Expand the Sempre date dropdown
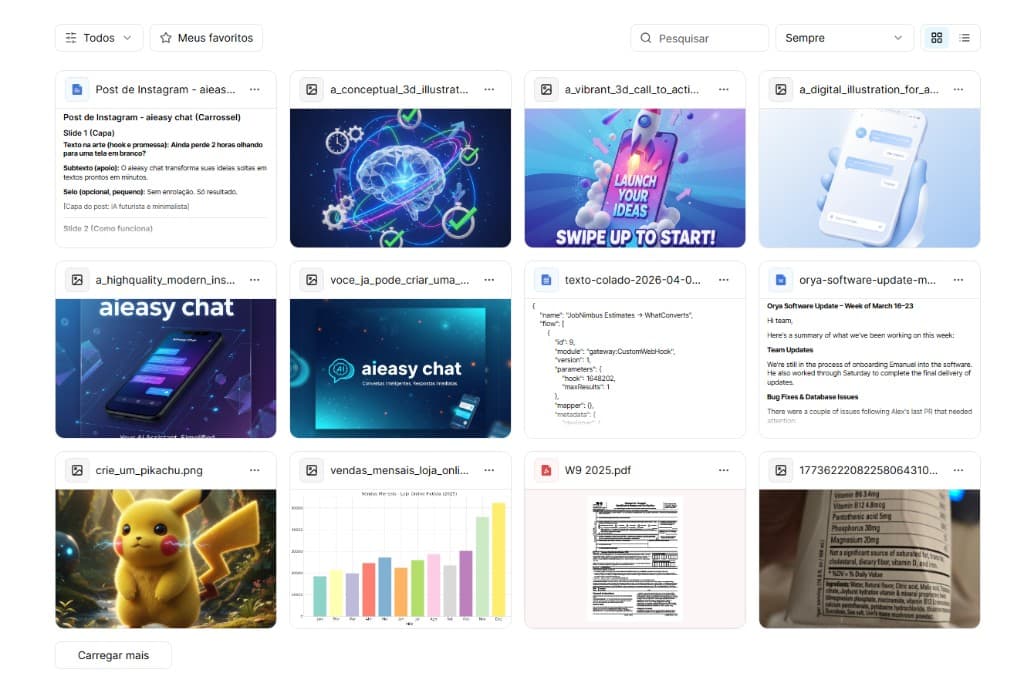Viewport: 1024px width, 700px height. tap(844, 38)
